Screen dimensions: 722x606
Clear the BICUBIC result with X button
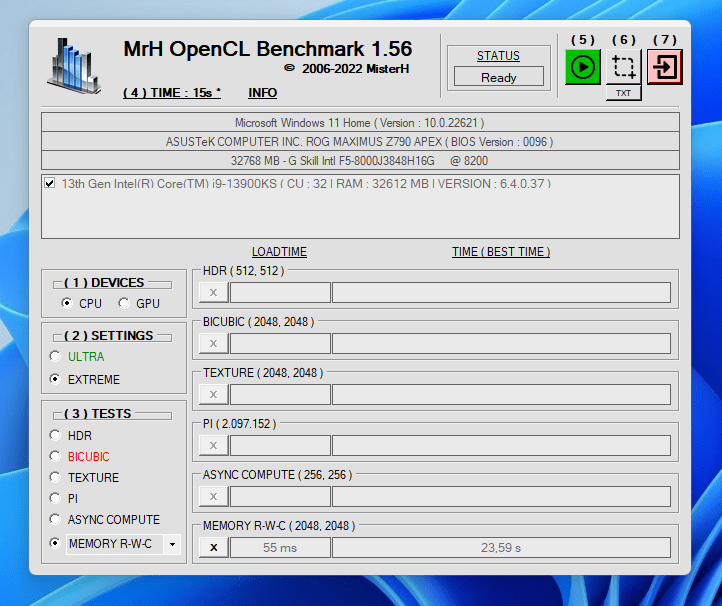[x=214, y=344]
